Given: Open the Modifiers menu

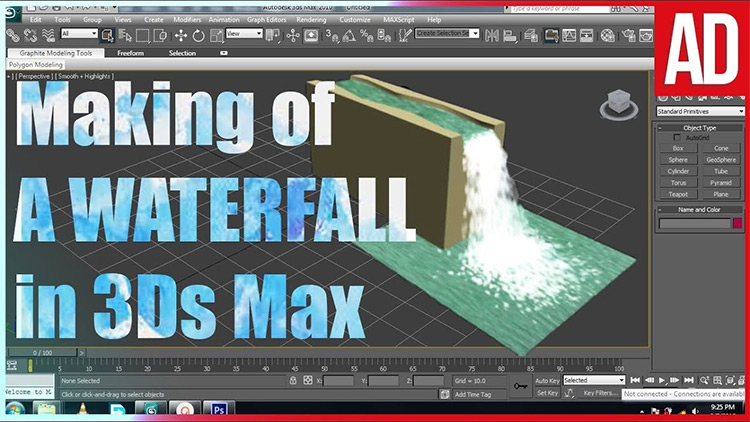Looking at the screenshot, I should [187, 20].
